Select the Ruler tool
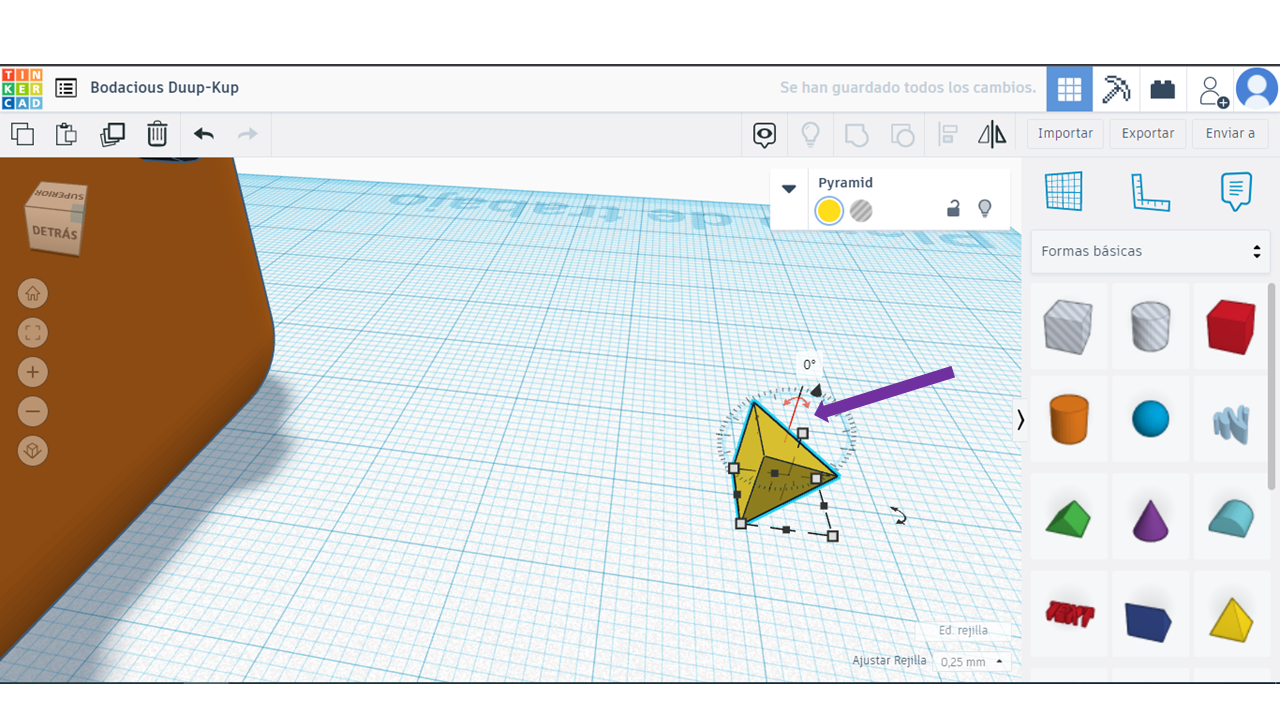The image size is (1280, 720). click(x=1150, y=191)
